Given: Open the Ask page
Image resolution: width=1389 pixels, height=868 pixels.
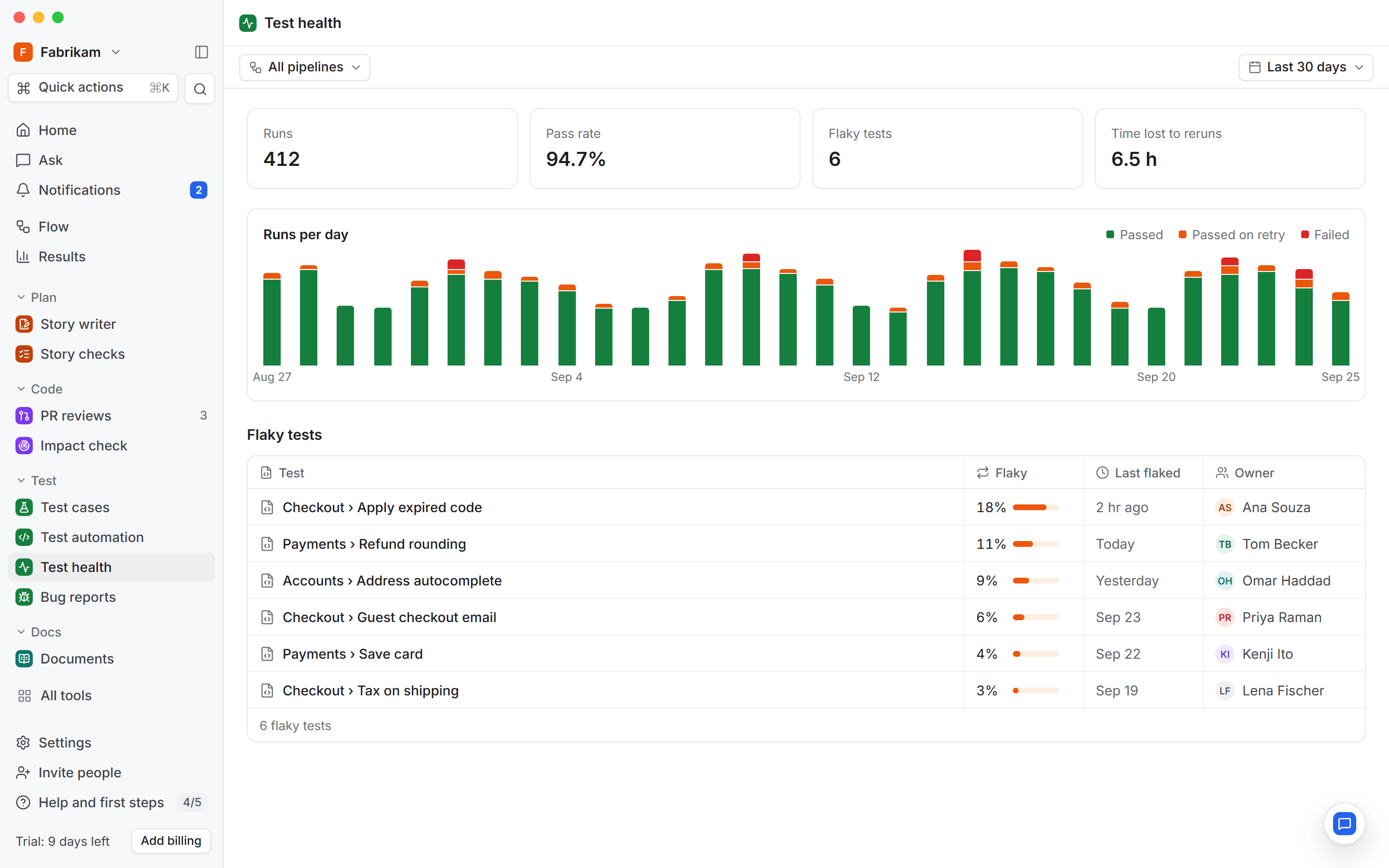Looking at the screenshot, I should (111, 160).
